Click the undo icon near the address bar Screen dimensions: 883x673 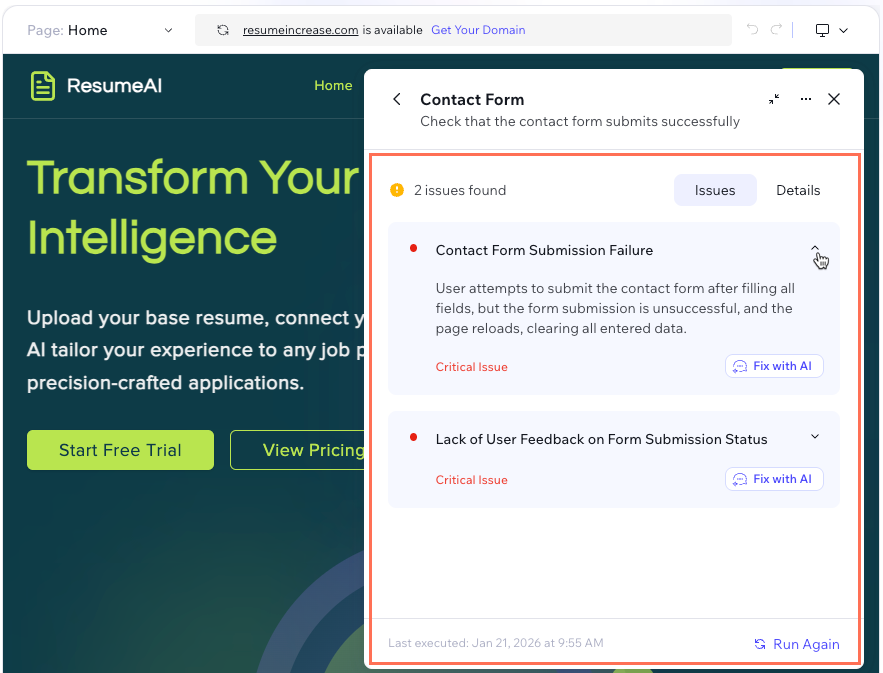pos(751,29)
